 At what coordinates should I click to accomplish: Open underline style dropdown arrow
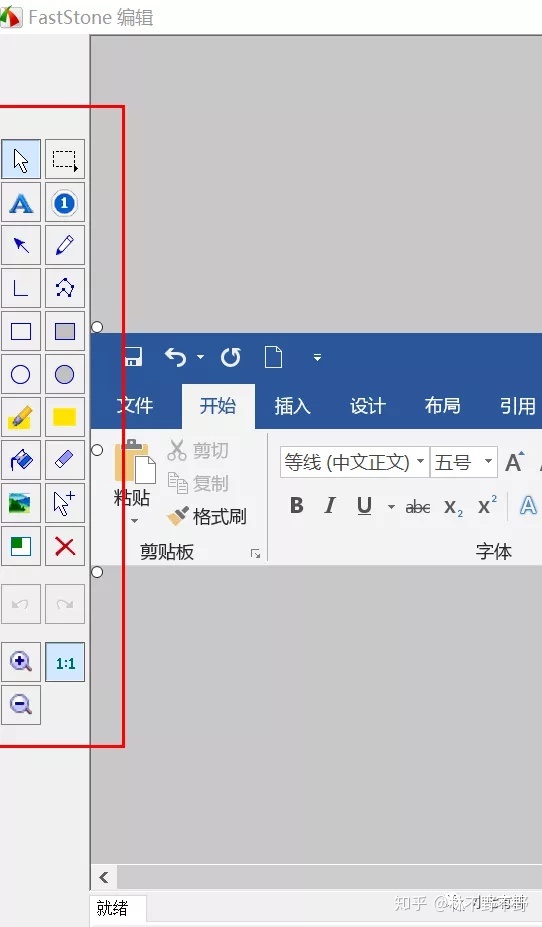click(391, 506)
